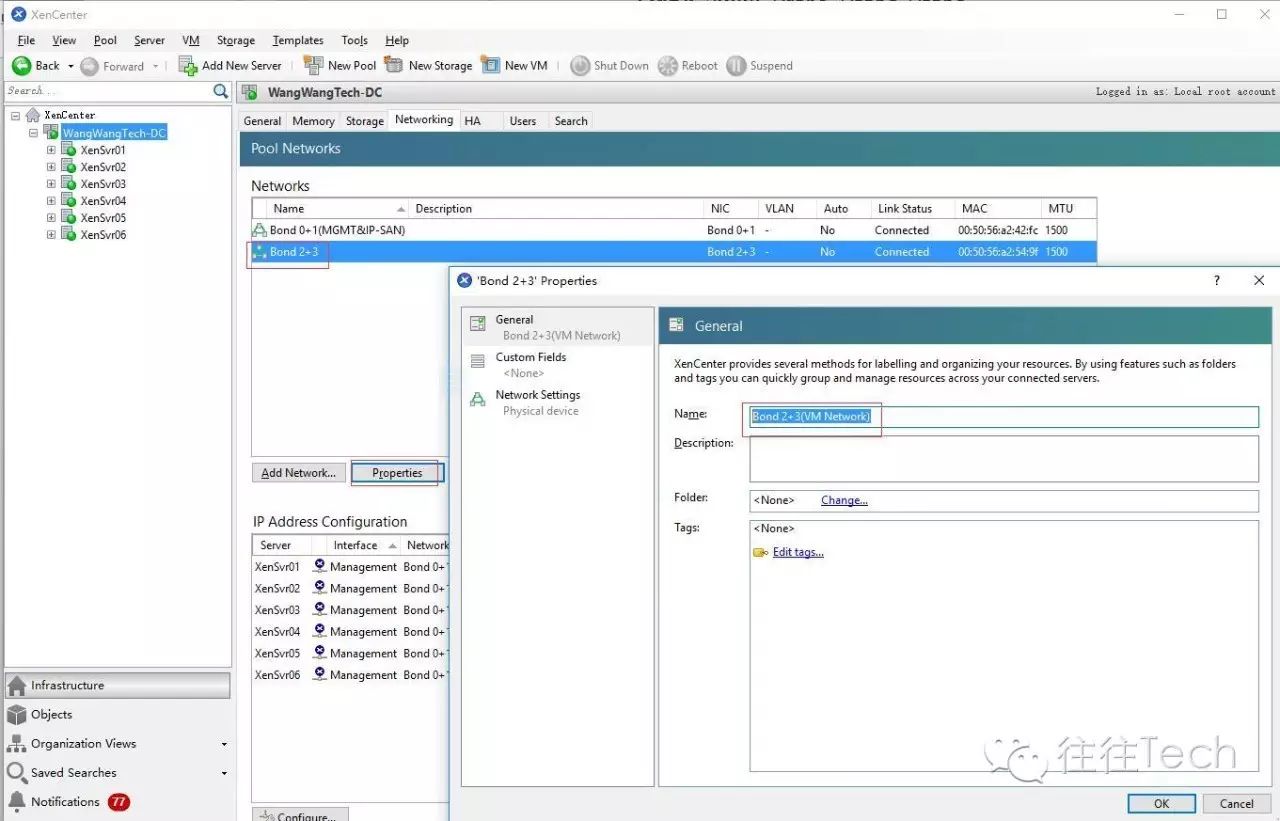Open the Objects navigation pane
The height and width of the screenshot is (821, 1280).
click(x=118, y=714)
